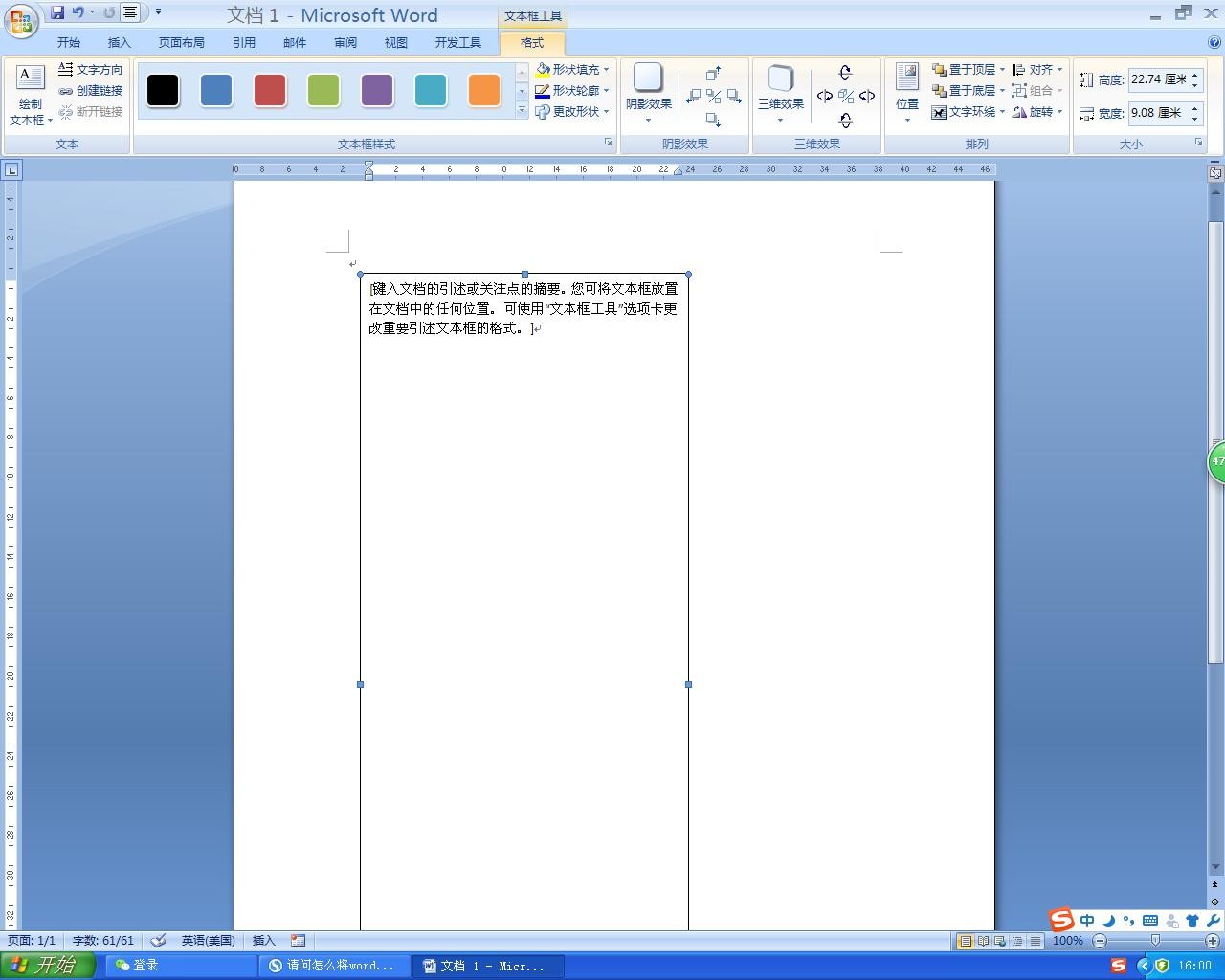Click the 100% zoom level button
The image size is (1225, 980).
(x=1067, y=941)
